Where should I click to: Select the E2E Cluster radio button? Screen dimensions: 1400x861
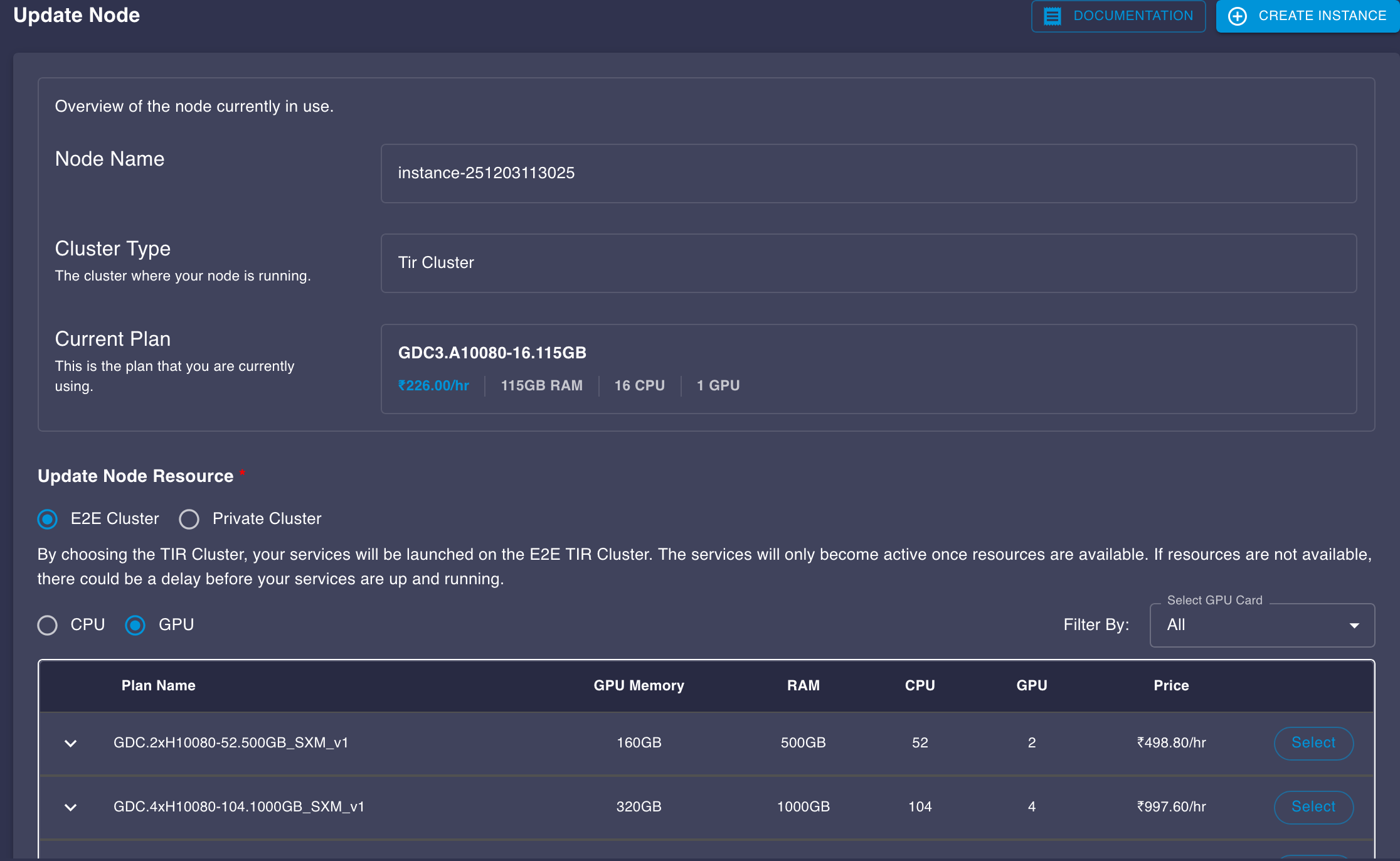pos(48,519)
